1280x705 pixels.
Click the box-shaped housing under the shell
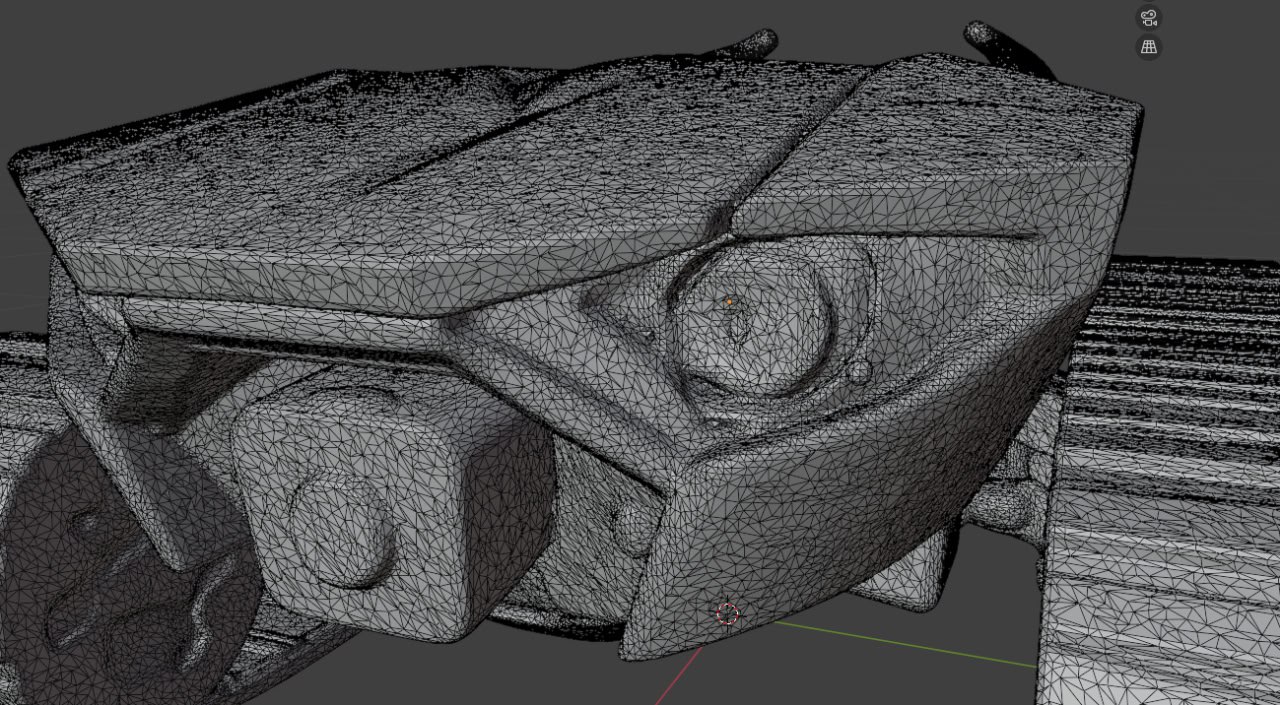[x=400, y=500]
